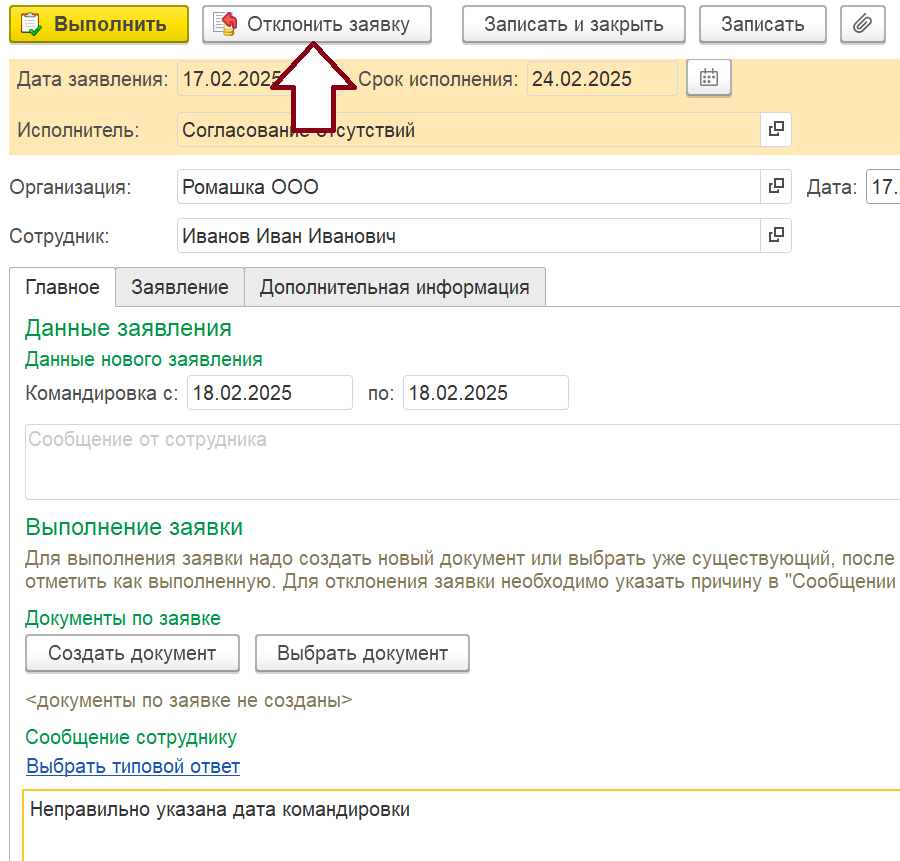
Task: Open the Выбрать типовой ответ link
Action: tap(133, 766)
